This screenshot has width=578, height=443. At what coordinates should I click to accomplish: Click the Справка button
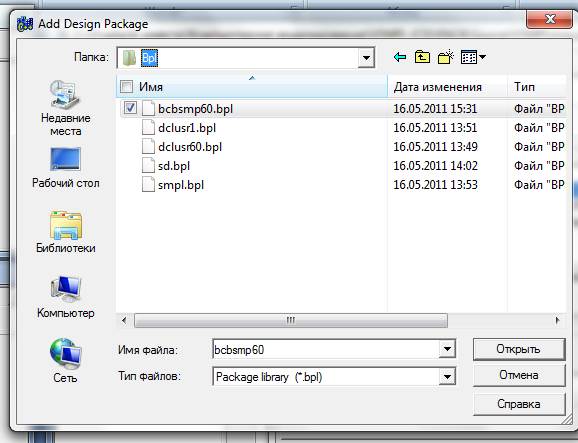click(x=519, y=404)
